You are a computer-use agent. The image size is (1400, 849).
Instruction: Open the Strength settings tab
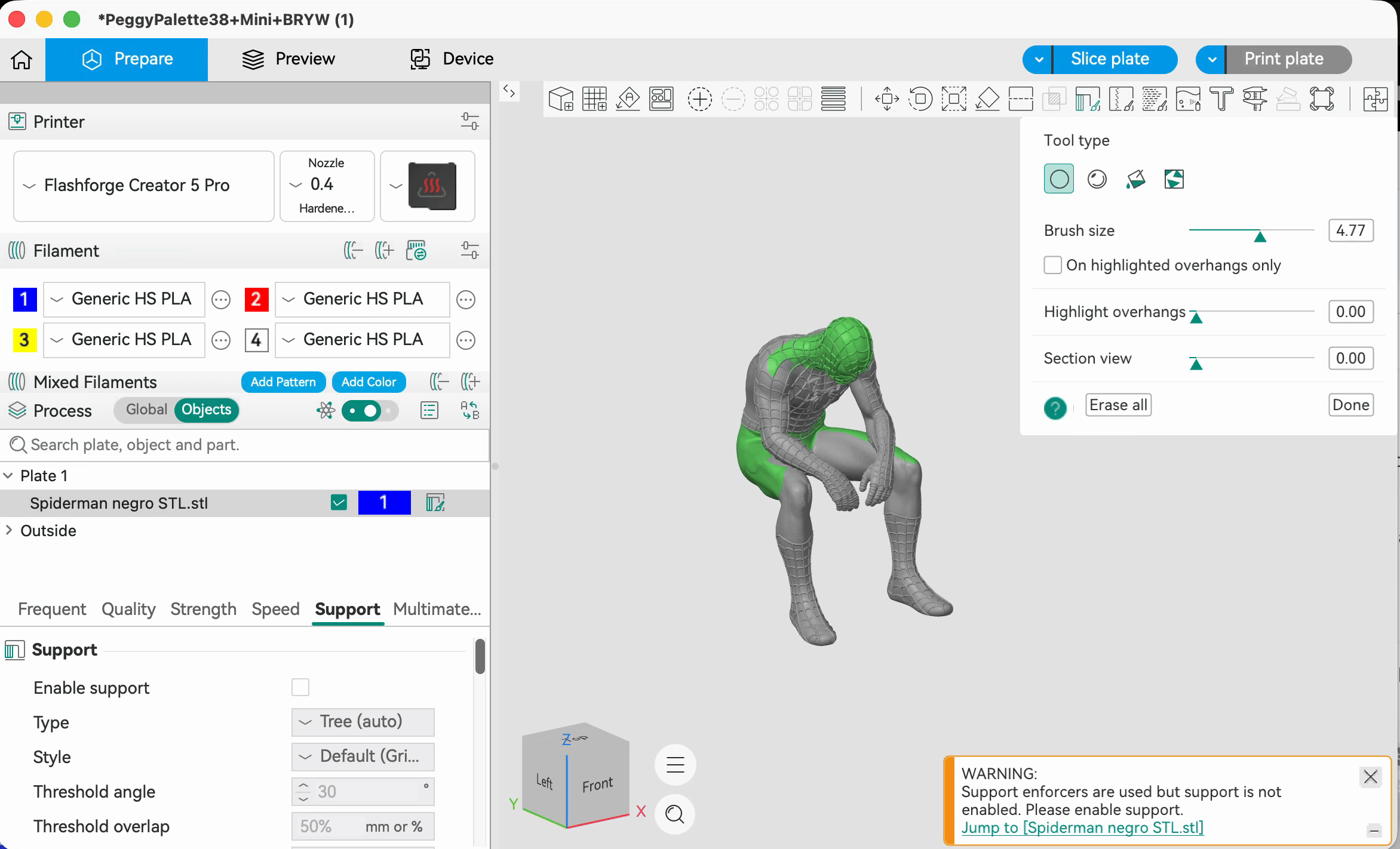click(203, 609)
